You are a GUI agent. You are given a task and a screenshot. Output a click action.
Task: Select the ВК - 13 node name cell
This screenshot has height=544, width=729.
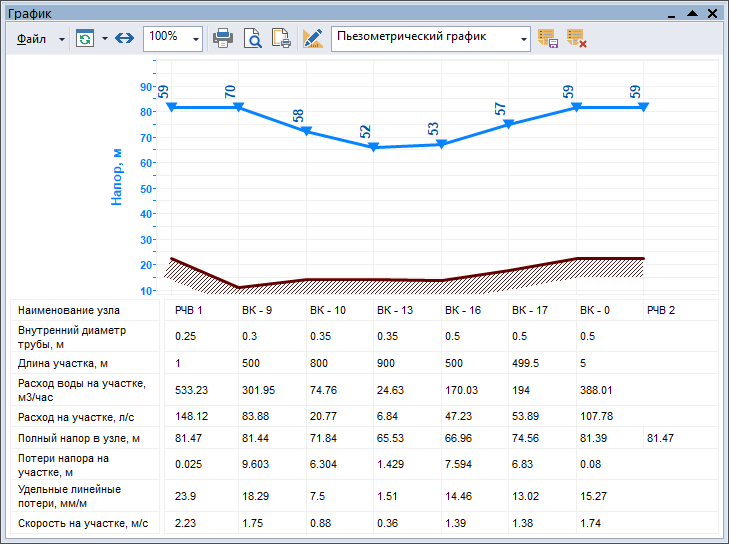click(x=394, y=311)
